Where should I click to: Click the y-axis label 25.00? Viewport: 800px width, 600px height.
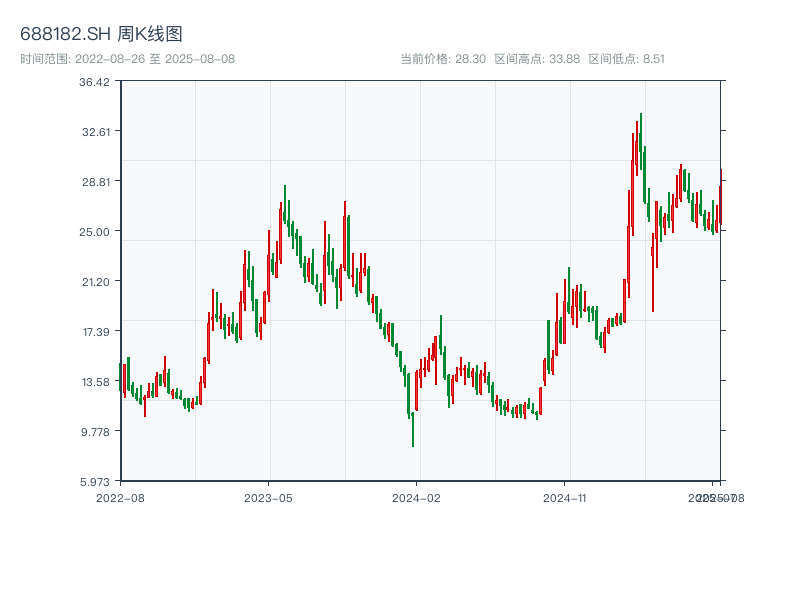pyautogui.click(x=94, y=232)
